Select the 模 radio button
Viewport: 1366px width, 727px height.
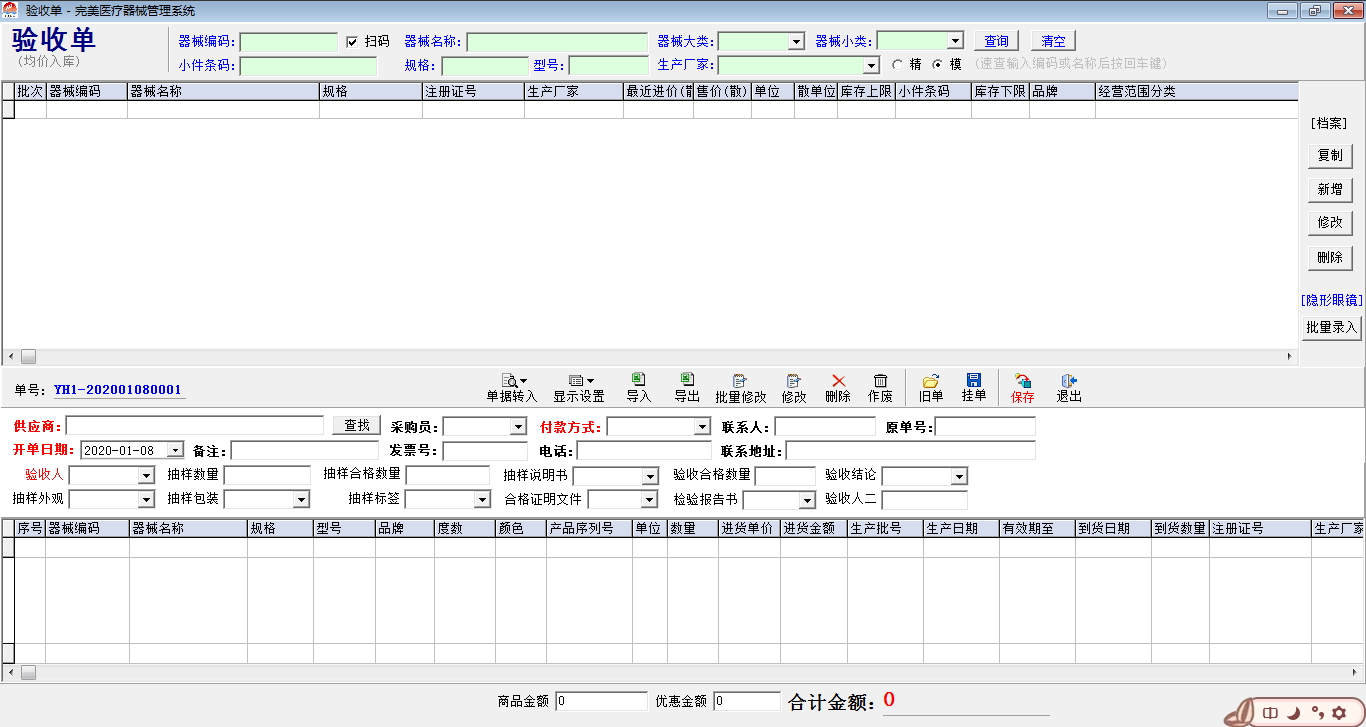(x=937, y=64)
